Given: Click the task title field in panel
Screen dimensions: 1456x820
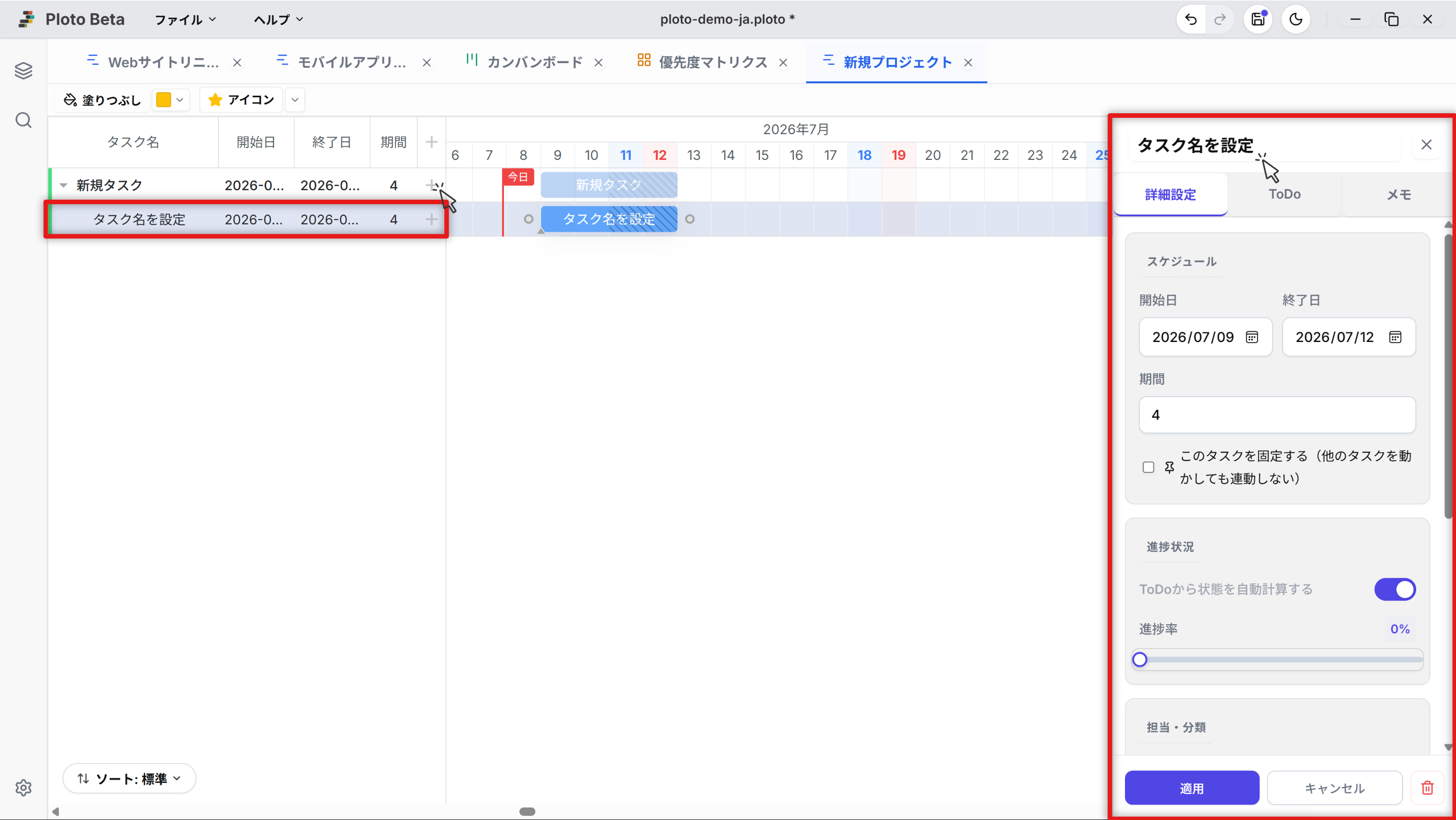Looking at the screenshot, I should [x=1265, y=145].
